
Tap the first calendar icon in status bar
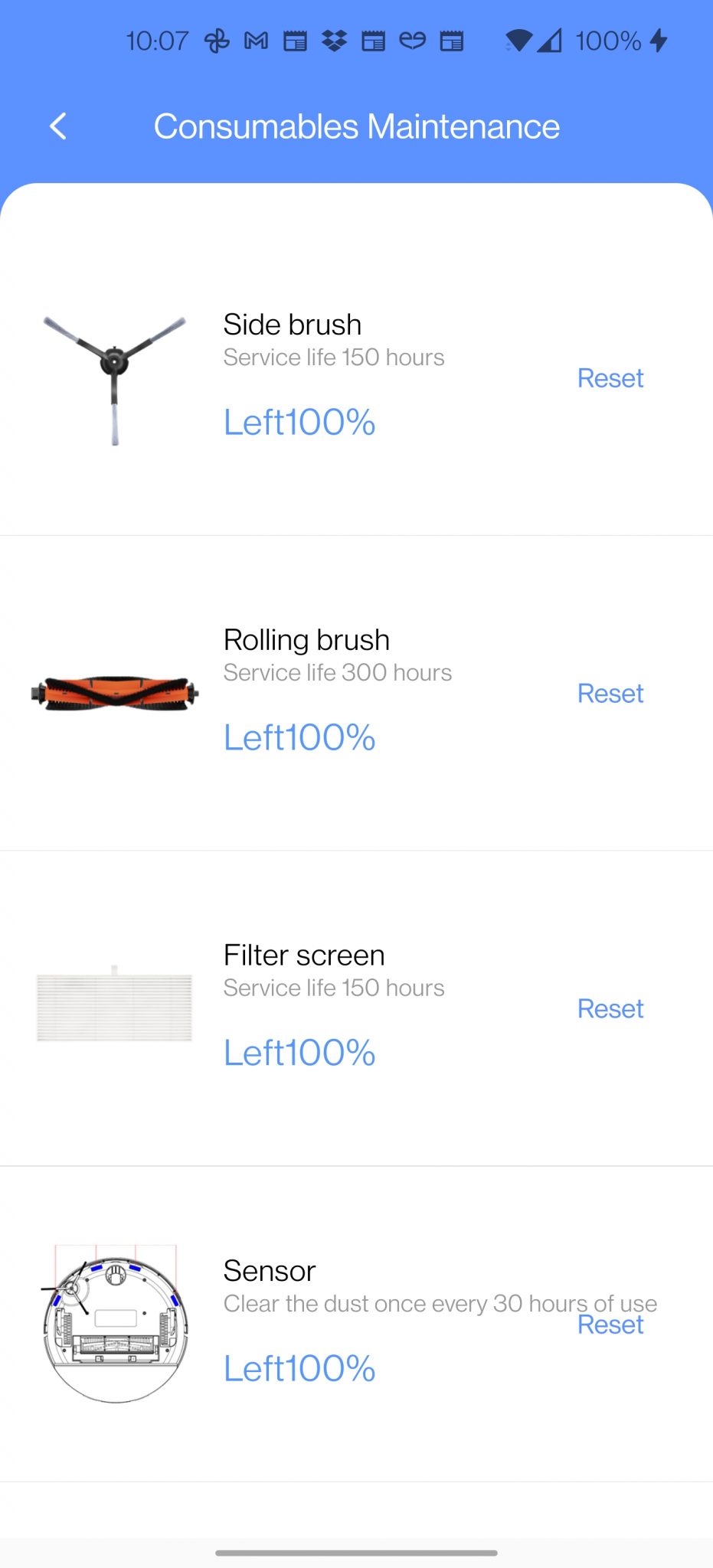(295, 41)
